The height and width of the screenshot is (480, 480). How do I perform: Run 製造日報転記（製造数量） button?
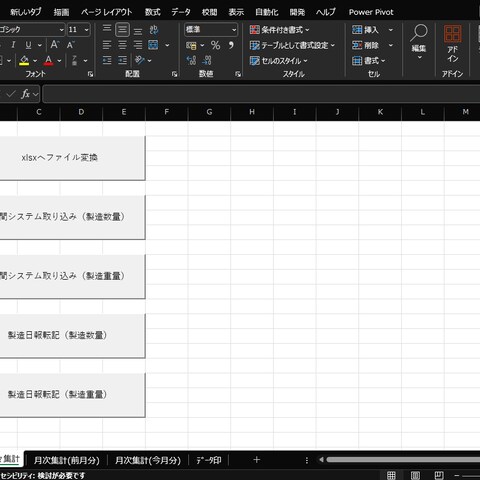(x=72, y=335)
